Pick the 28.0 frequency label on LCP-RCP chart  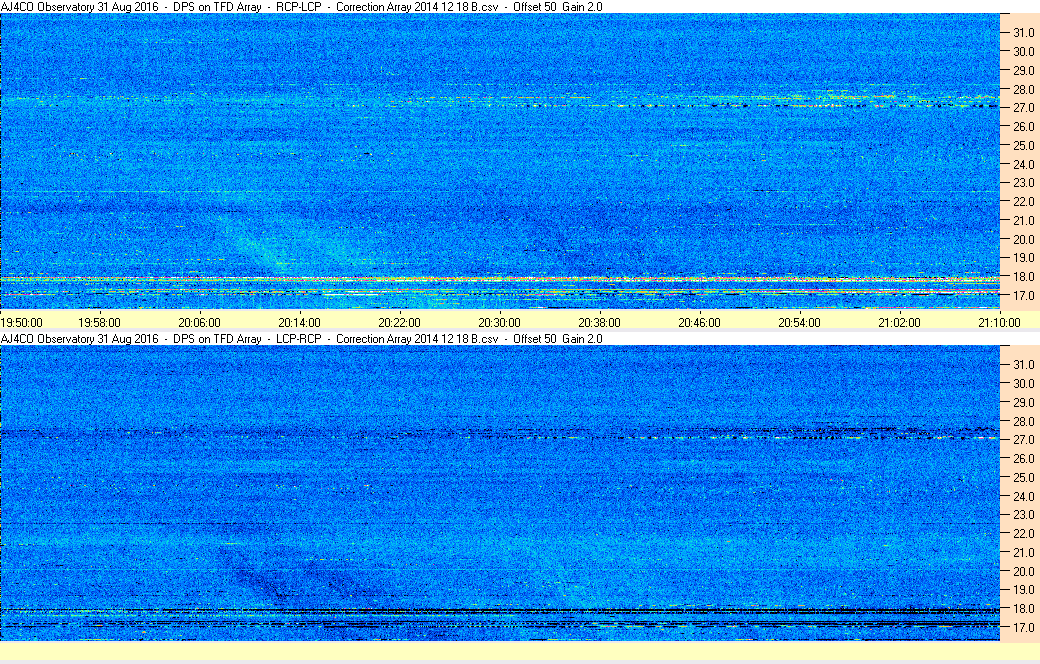1023,422
